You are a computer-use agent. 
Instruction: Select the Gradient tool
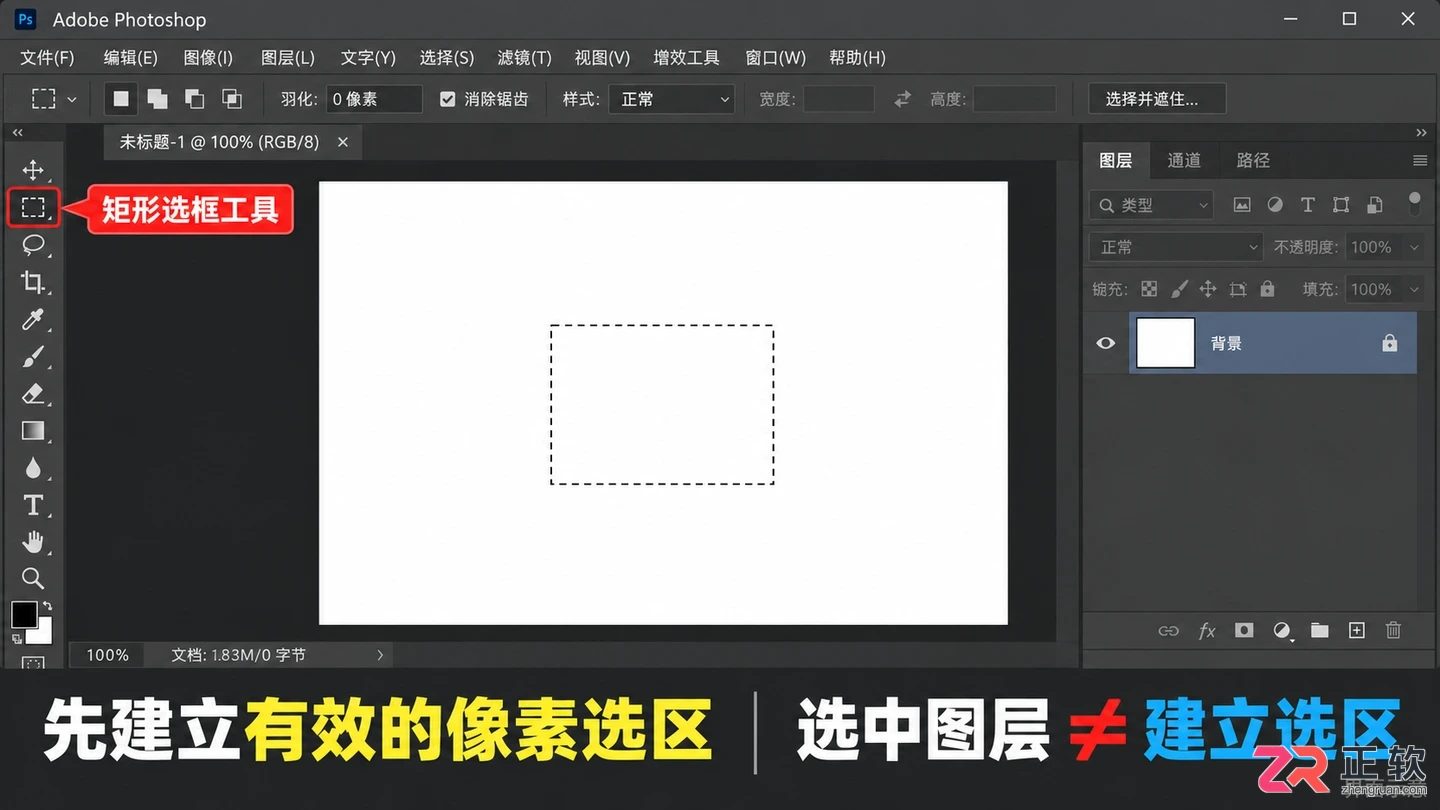pyautogui.click(x=33, y=431)
